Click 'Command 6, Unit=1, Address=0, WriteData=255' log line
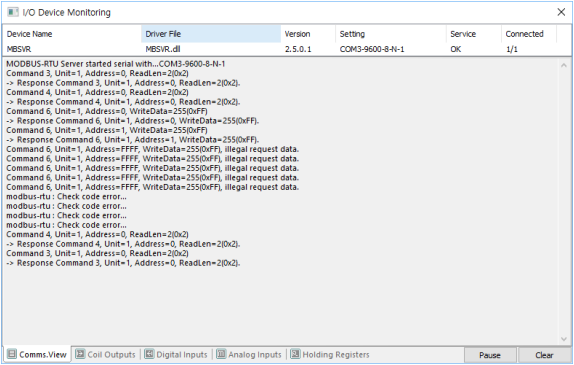This screenshot has height=365, width=574. 107,111
